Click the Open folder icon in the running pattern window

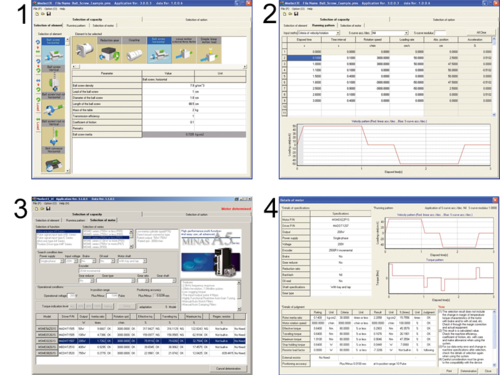(290, 14)
